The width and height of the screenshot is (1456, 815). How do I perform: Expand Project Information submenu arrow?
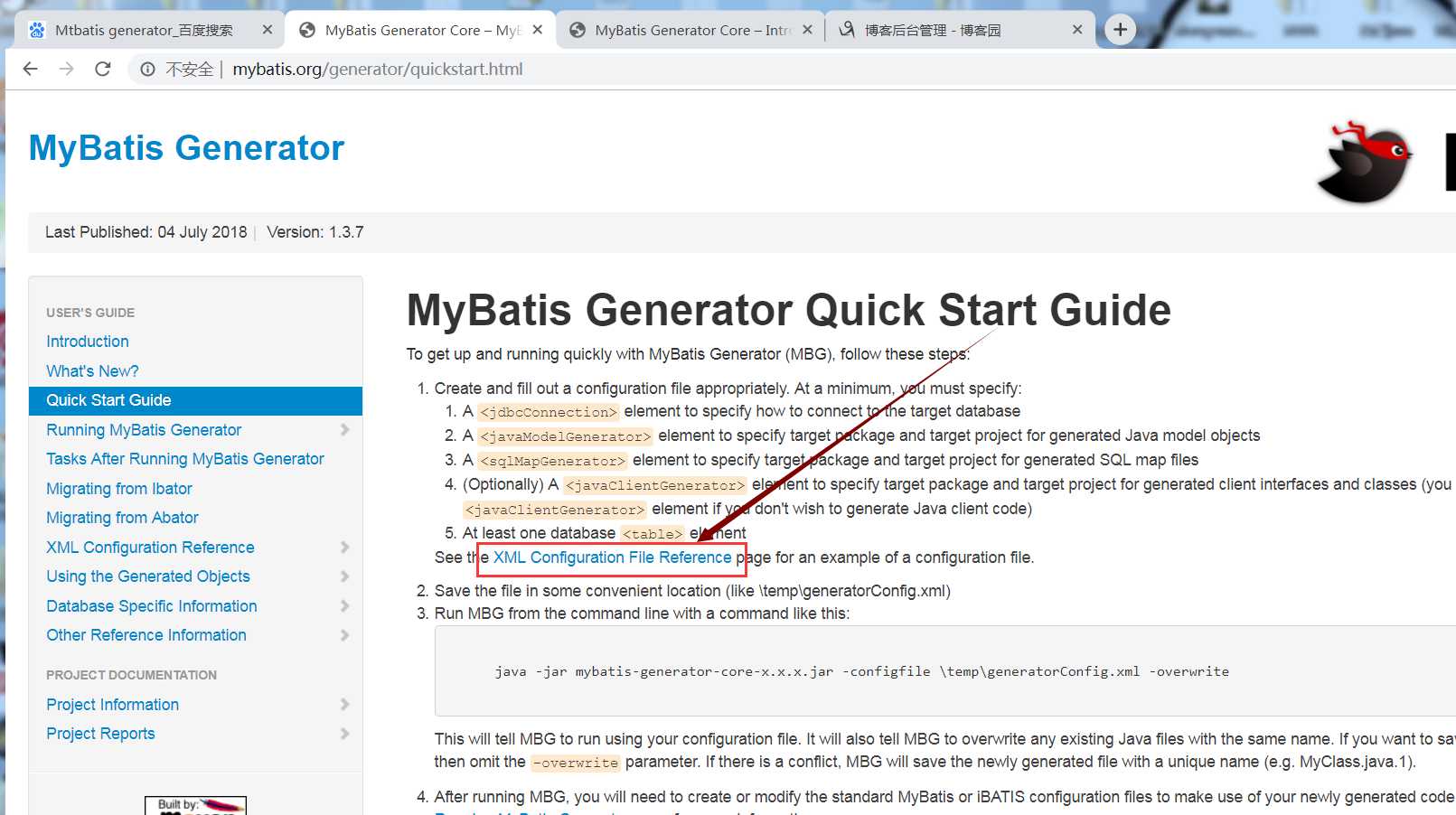tap(344, 705)
